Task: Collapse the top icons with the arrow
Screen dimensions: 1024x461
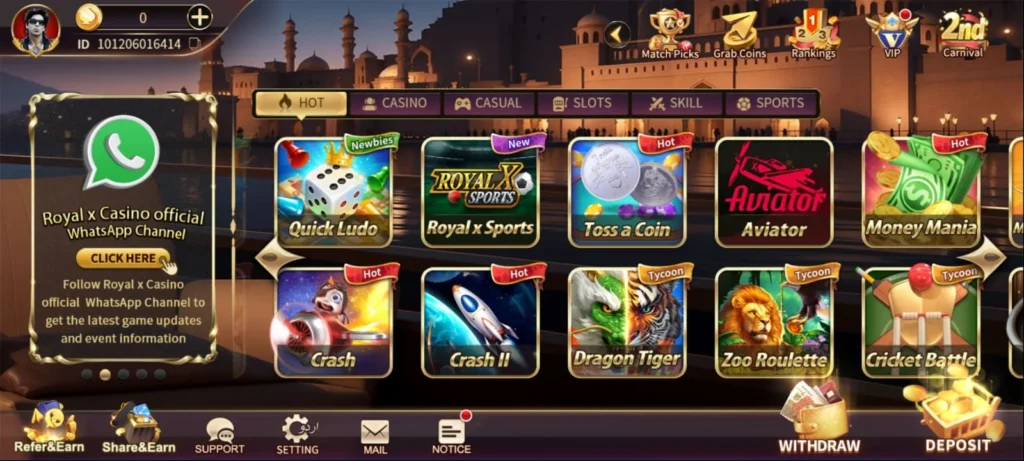Action: pyautogui.click(x=617, y=35)
